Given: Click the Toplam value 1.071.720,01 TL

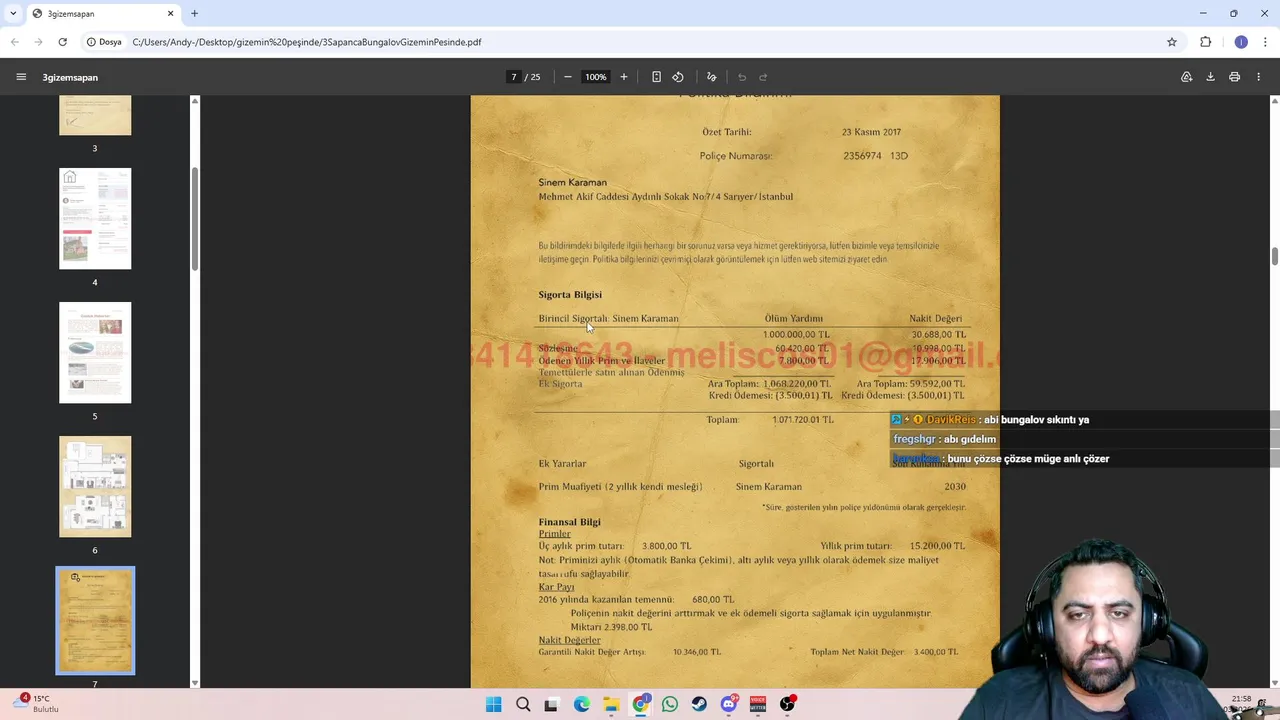Looking at the screenshot, I should [803, 420].
